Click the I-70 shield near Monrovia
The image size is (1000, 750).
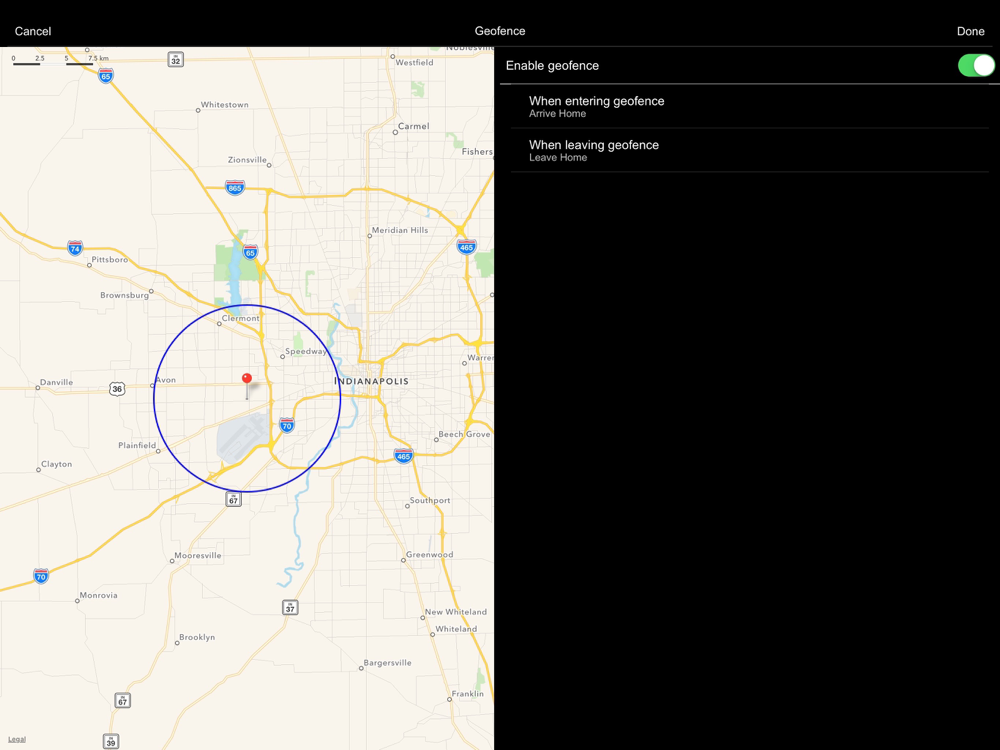pyautogui.click(x=41, y=576)
